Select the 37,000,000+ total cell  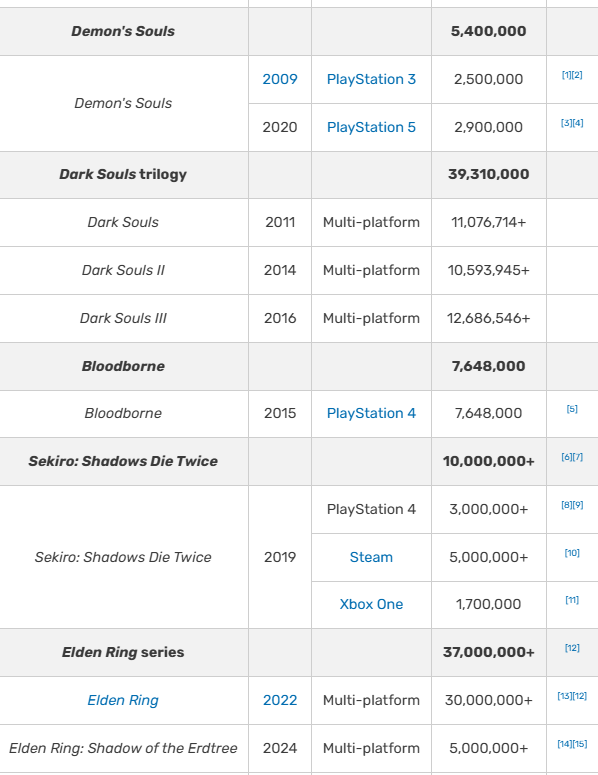488,652
